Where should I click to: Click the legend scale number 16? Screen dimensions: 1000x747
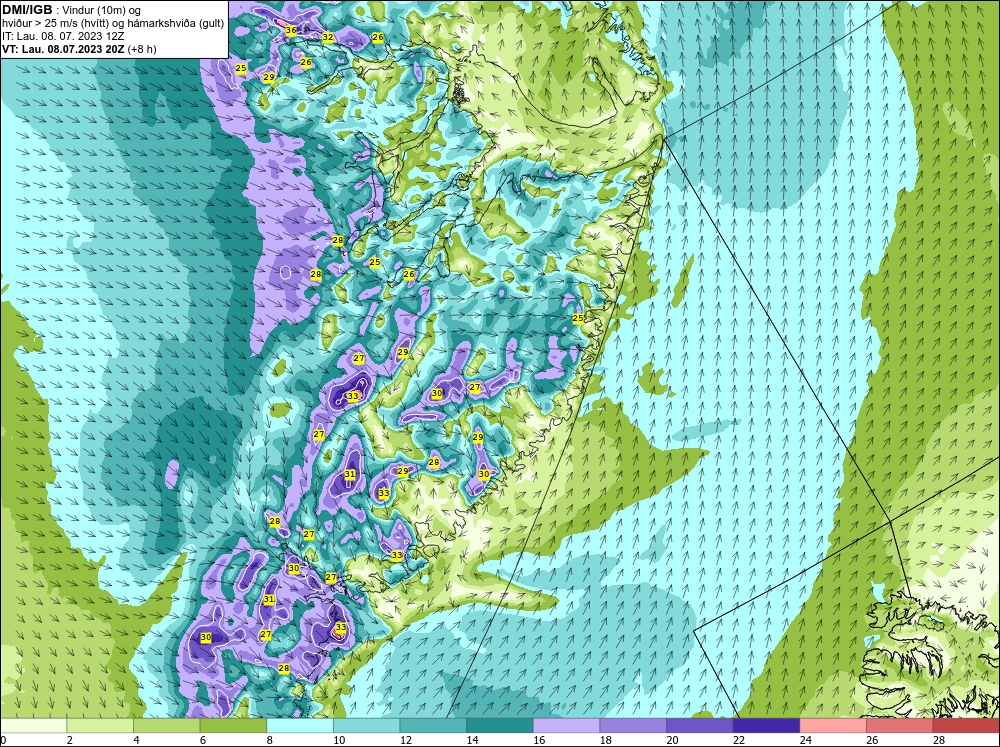click(540, 740)
